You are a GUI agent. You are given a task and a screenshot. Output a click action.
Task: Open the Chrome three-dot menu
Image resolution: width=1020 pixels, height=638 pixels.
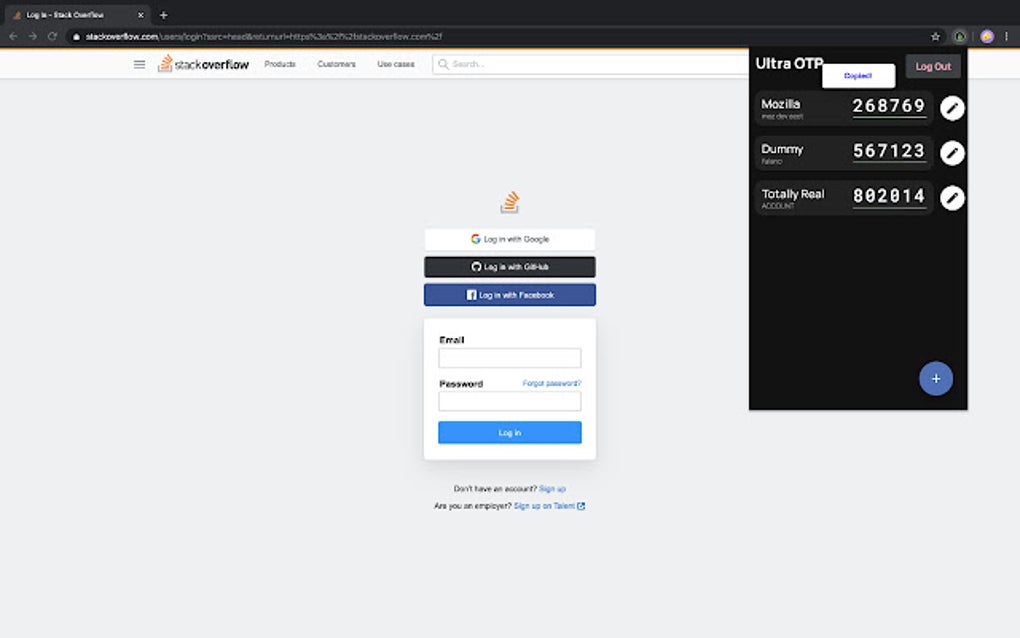pyautogui.click(x=1006, y=36)
